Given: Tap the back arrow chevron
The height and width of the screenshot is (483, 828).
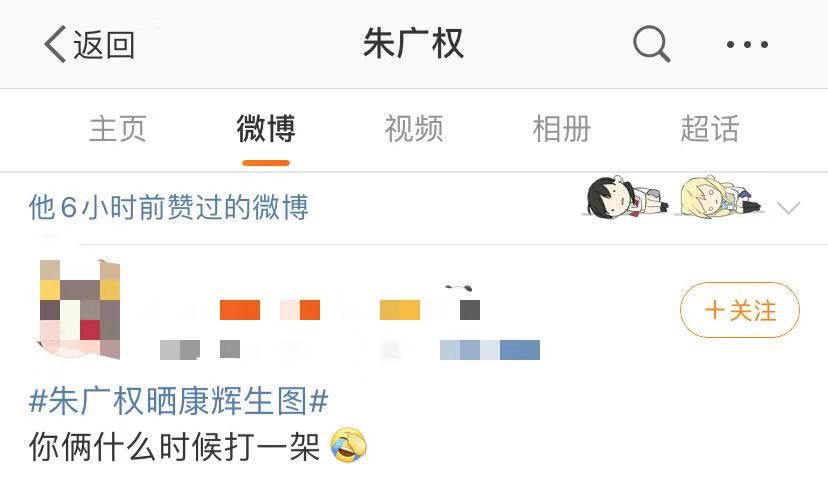Looking at the screenshot, I should pyautogui.click(x=55, y=44).
